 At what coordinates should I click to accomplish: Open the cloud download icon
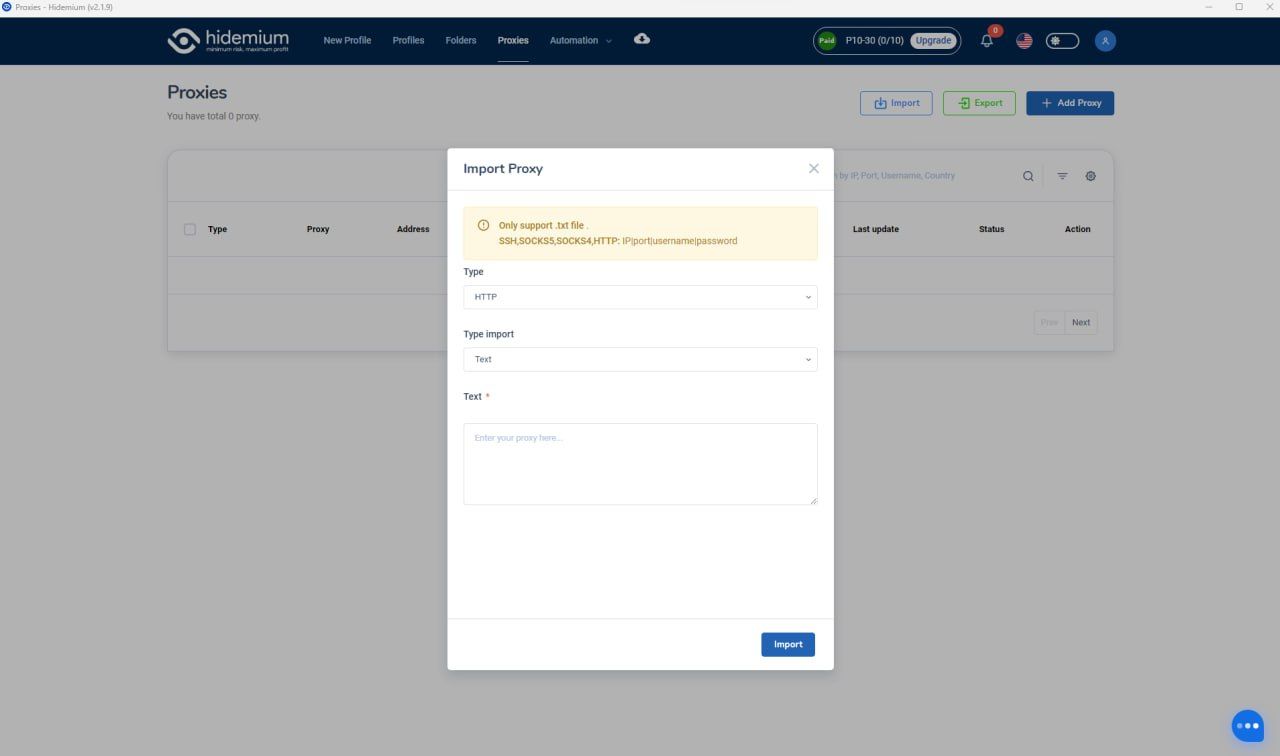point(642,39)
